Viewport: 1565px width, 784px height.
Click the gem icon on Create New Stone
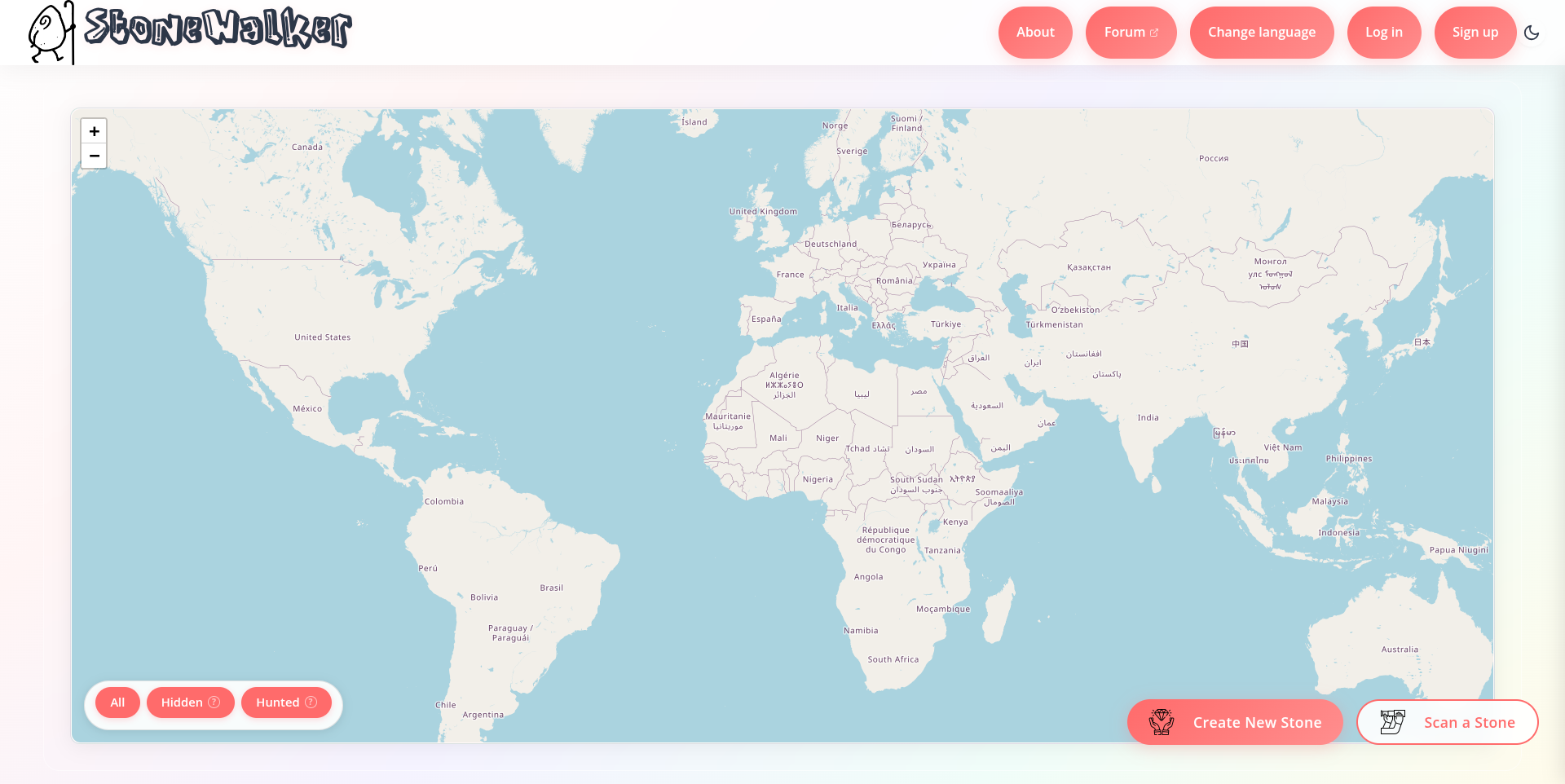pyautogui.click(x=1161, y=722)
